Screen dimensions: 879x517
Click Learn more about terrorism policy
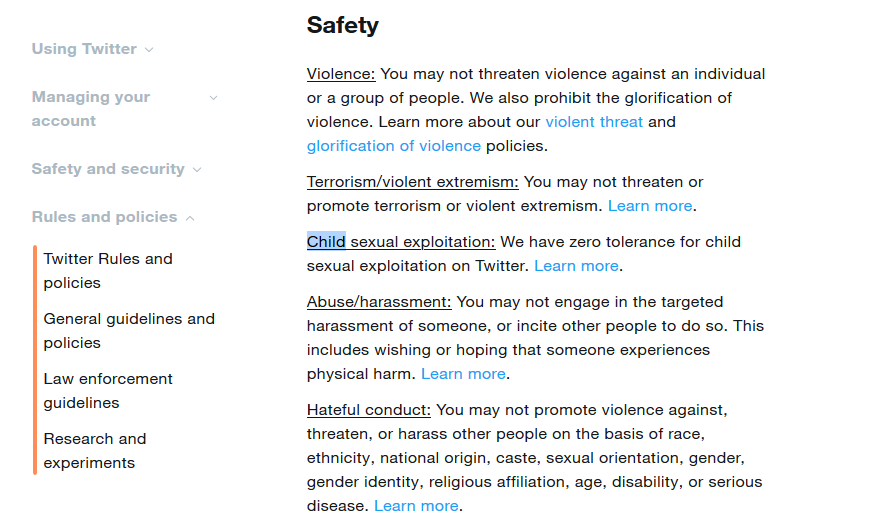pyautogui.click(x=650, y=206)
